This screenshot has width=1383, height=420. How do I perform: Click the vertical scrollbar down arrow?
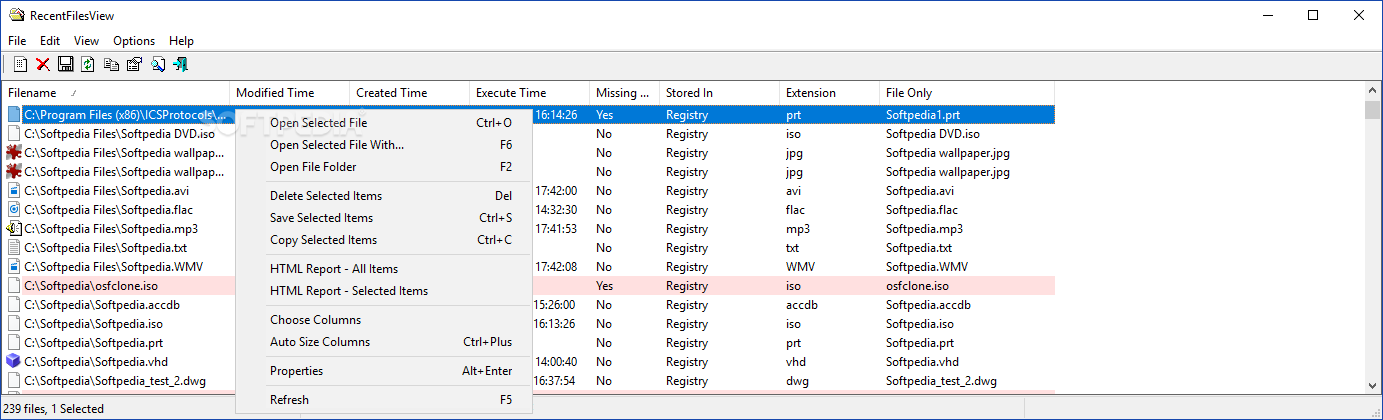(x=1372, y=385)
